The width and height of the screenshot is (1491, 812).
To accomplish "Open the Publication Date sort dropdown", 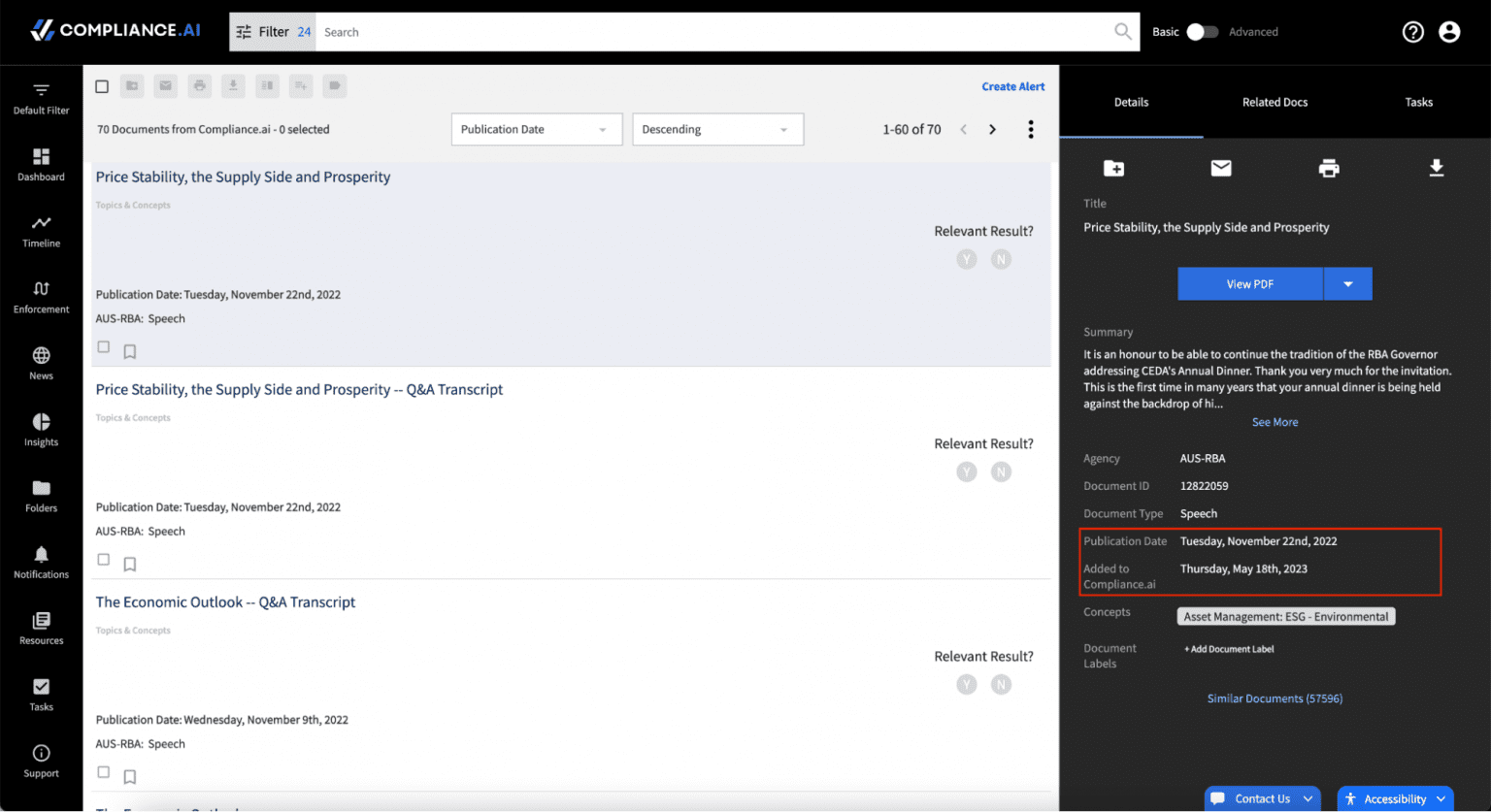I will [x=536, y=129].
